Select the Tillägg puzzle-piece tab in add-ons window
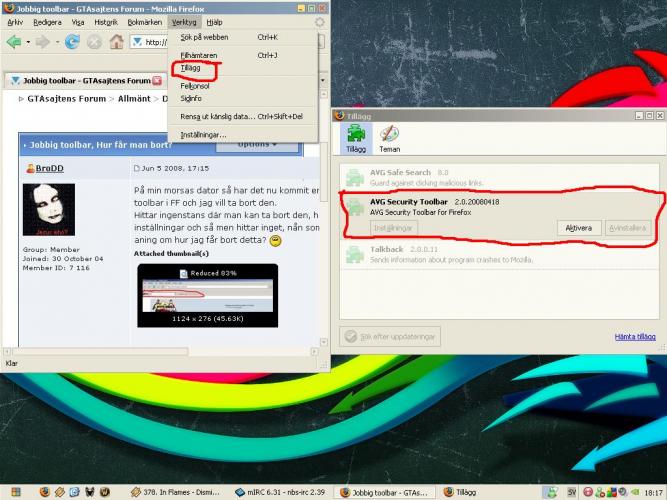The height and width of the screenshot is (500, 667). pyautogui.click(x=356, y=138)
